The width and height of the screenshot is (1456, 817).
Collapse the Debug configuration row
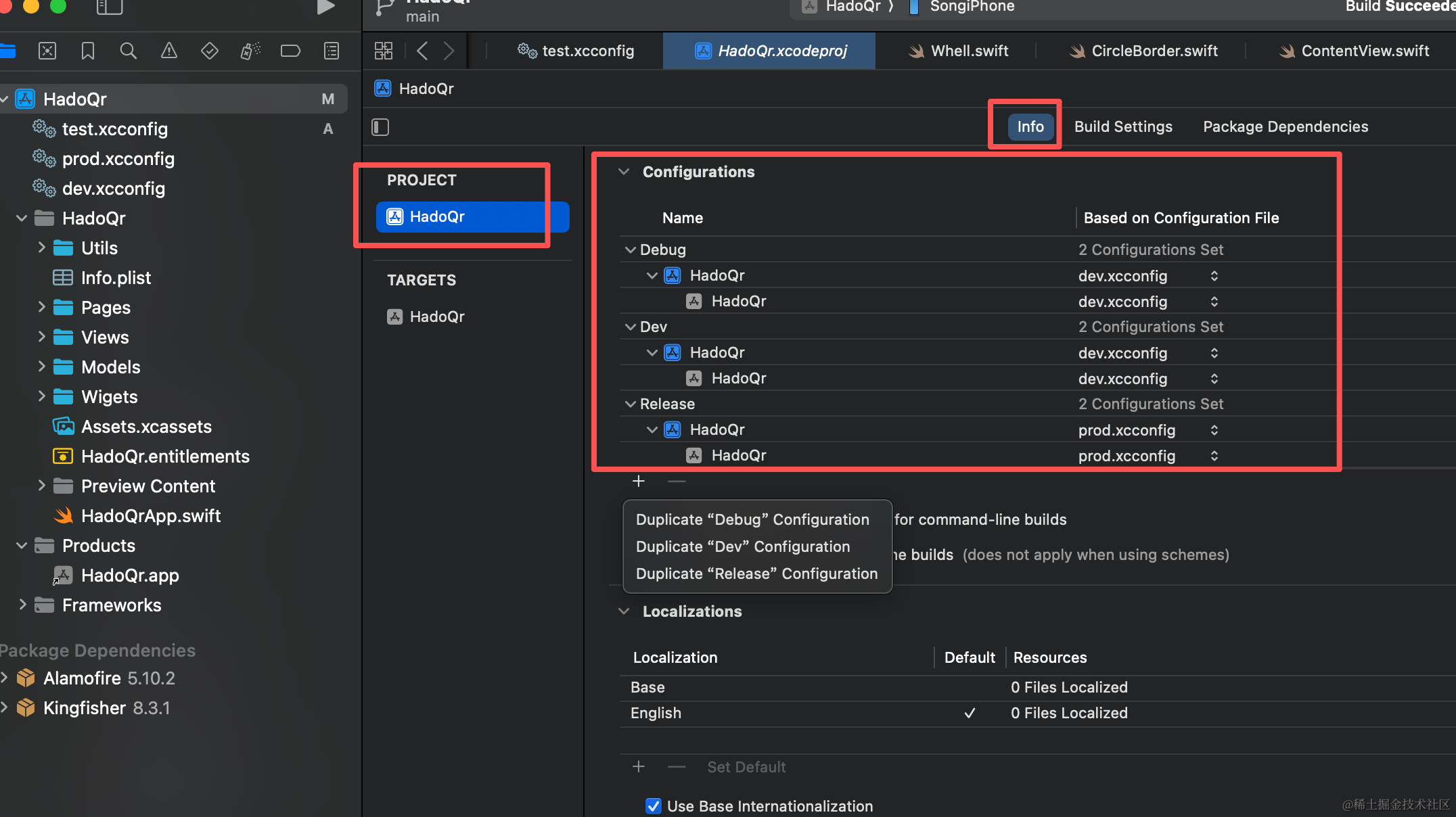click(x=630, y=250)
